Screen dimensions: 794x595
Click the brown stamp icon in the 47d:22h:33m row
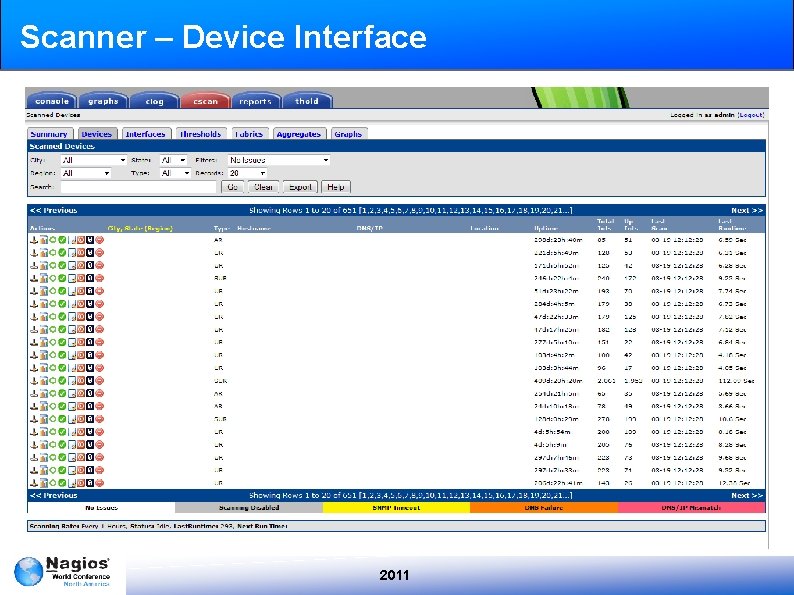34,316
